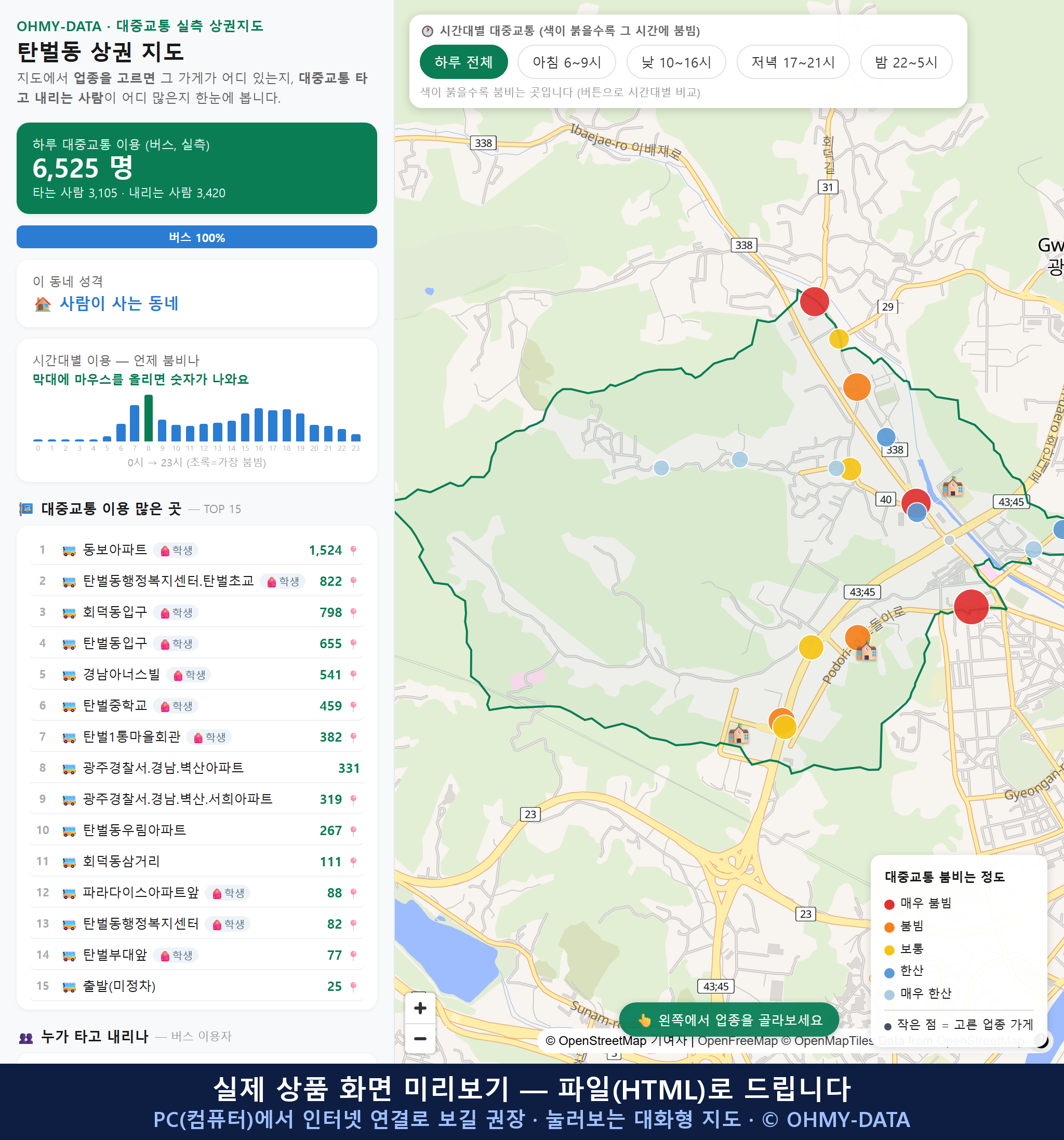Click the pin icon in 동보아파트 row
This screenshot has width=1064, height=1140.
pyautogui.click(x=353, y=551)
